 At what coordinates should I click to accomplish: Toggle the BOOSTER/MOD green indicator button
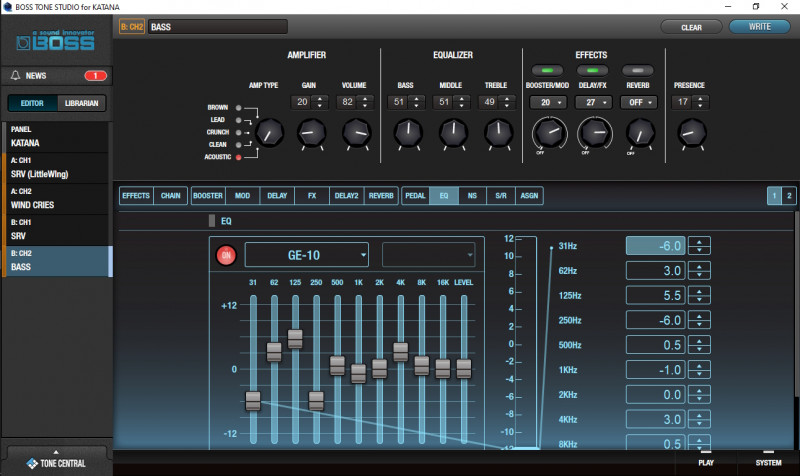pyautogui.click(x=548, y=70)
